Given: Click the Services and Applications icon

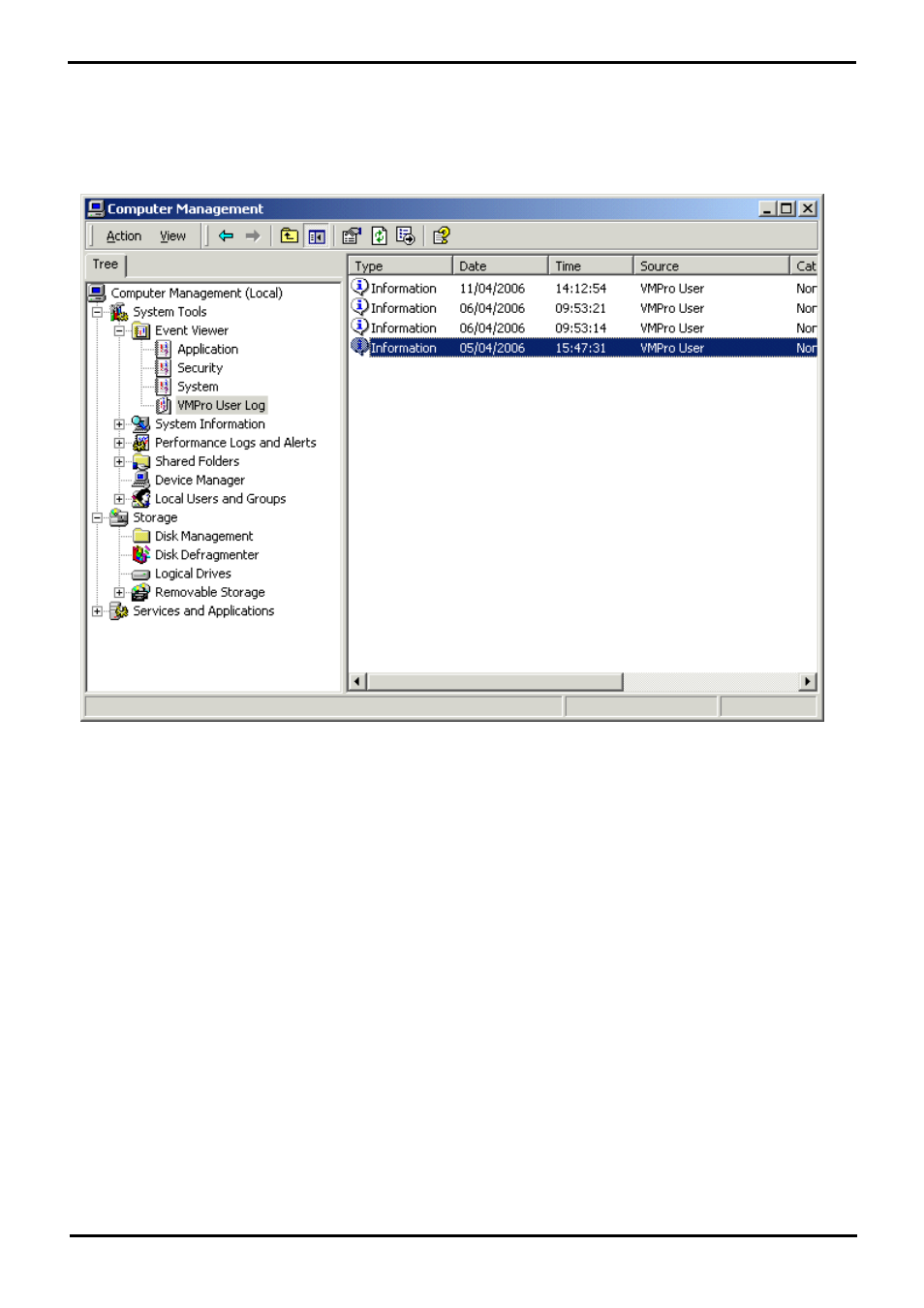Looking at the screenshot, I should (x=119, y=610).
